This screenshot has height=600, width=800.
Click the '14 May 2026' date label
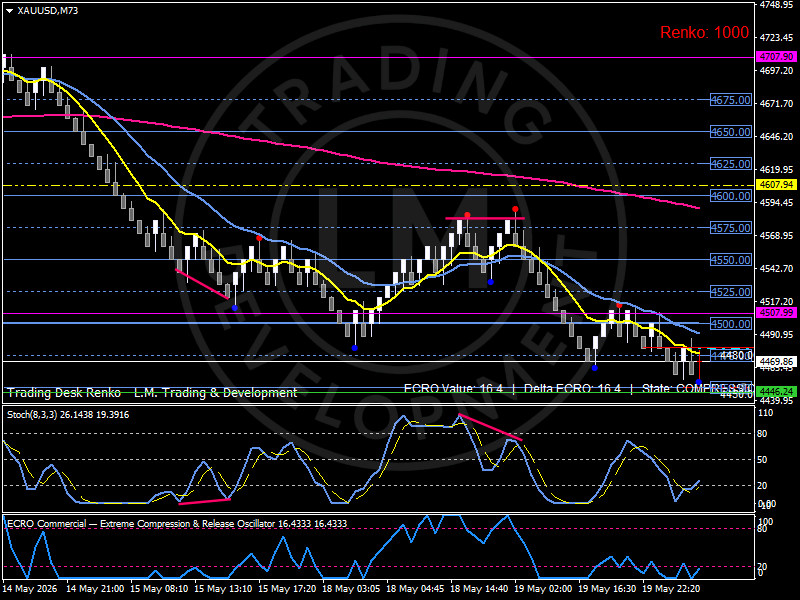[x=30, y=588]
